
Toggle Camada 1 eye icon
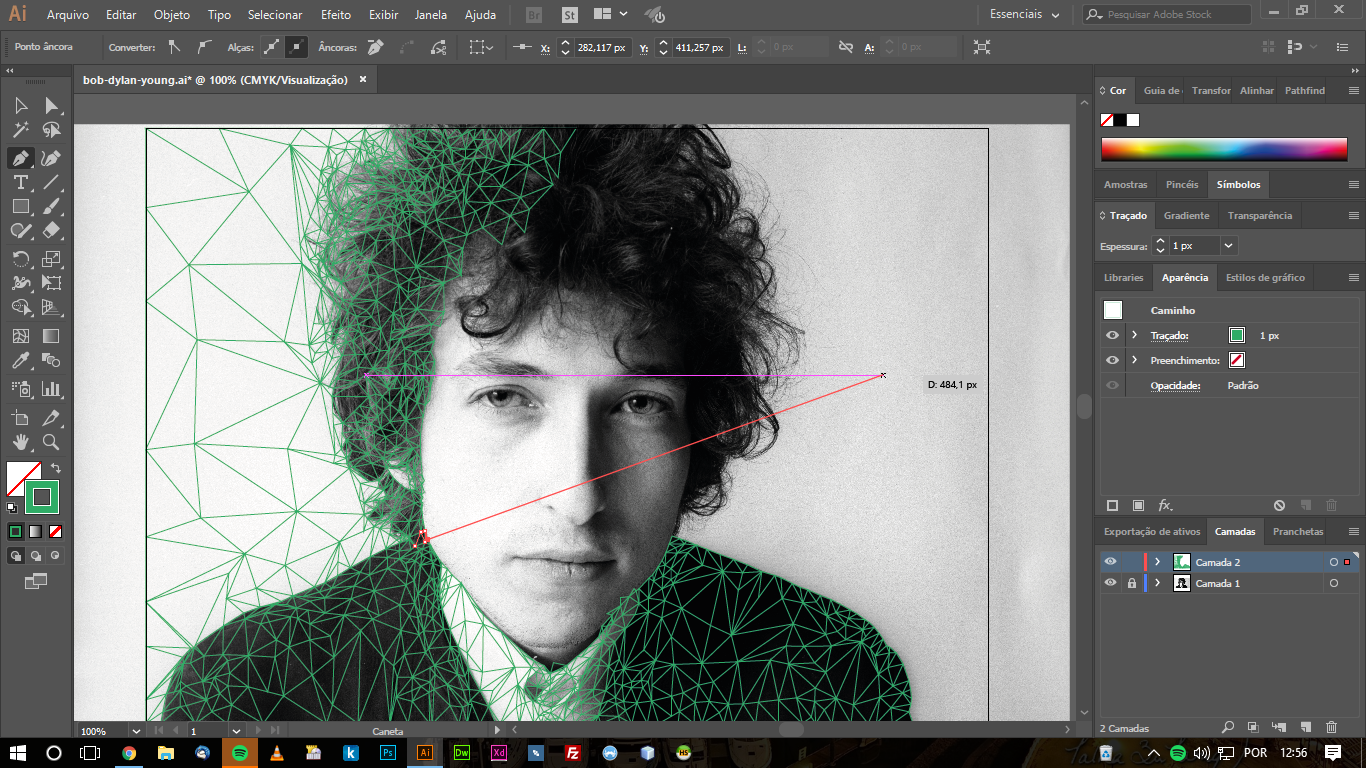(x=1110, y=583)
